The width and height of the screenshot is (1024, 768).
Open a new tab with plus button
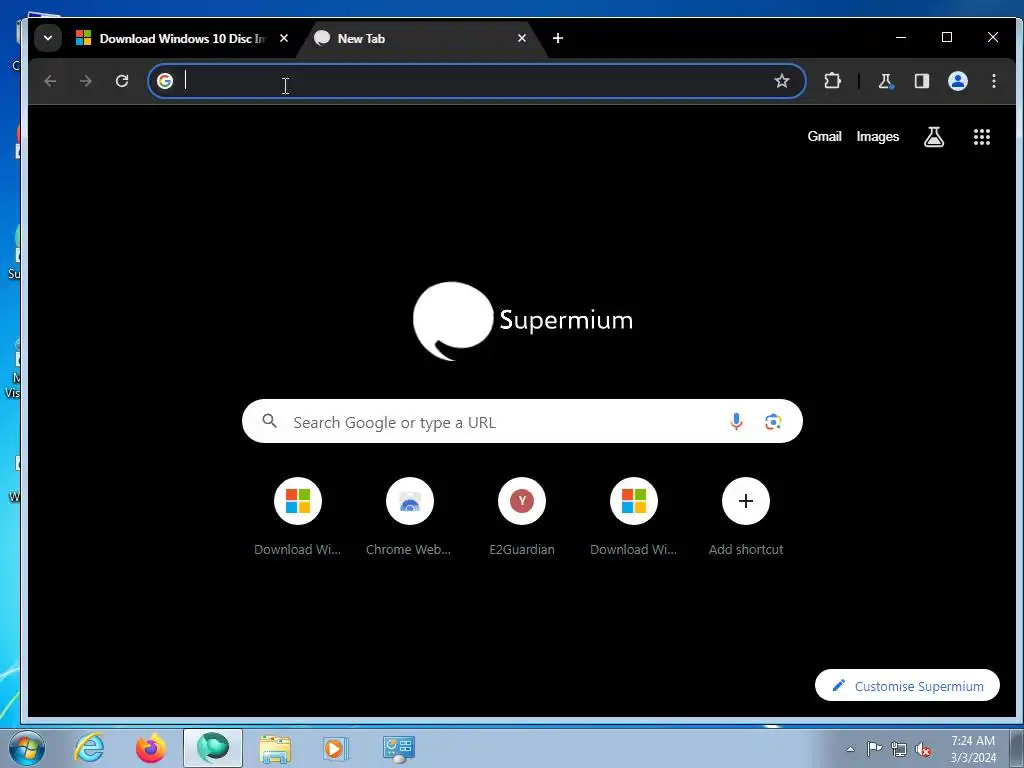pyautogui.click(x=558, y=39)
